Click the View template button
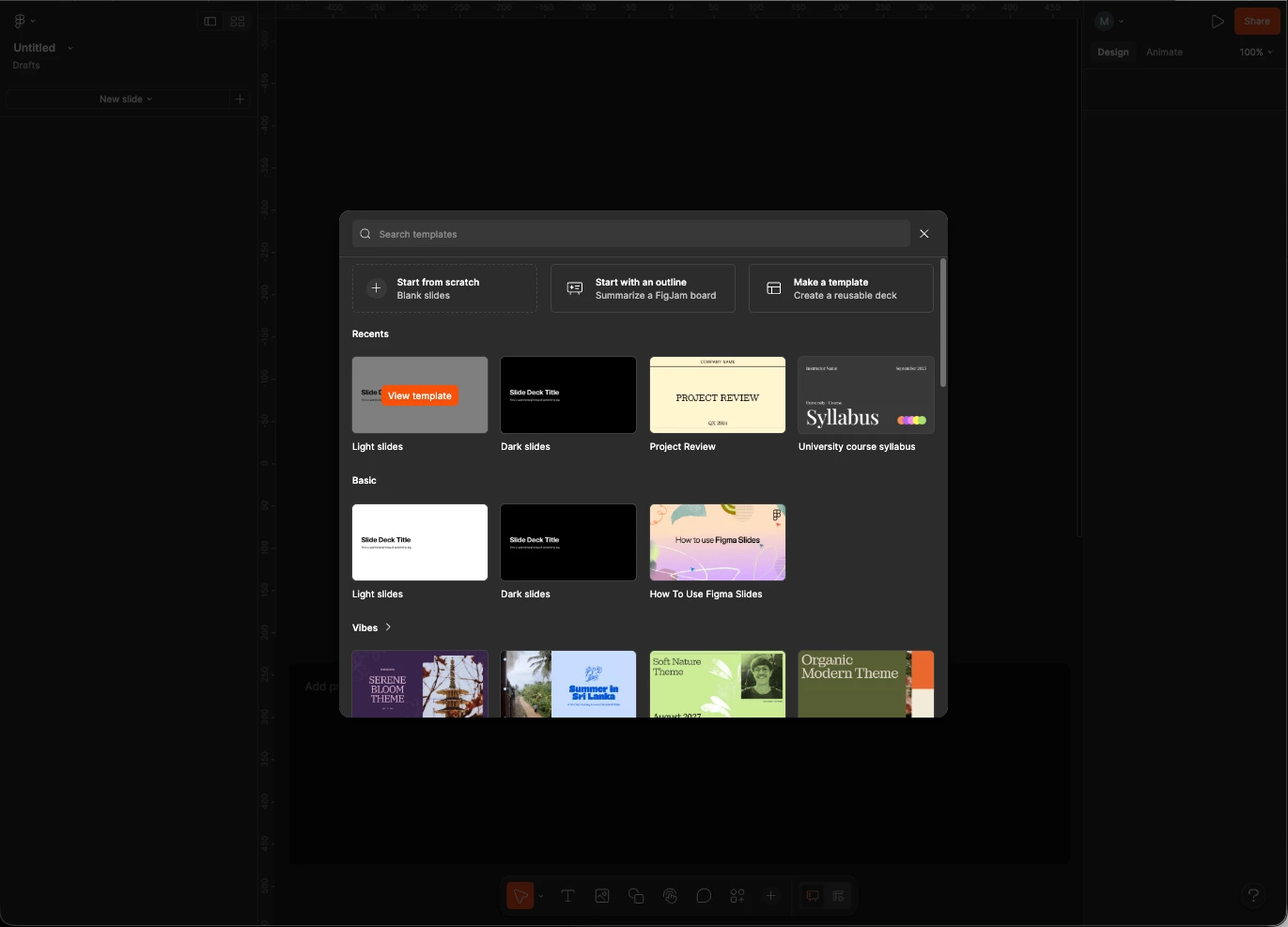 click(420, 395)
